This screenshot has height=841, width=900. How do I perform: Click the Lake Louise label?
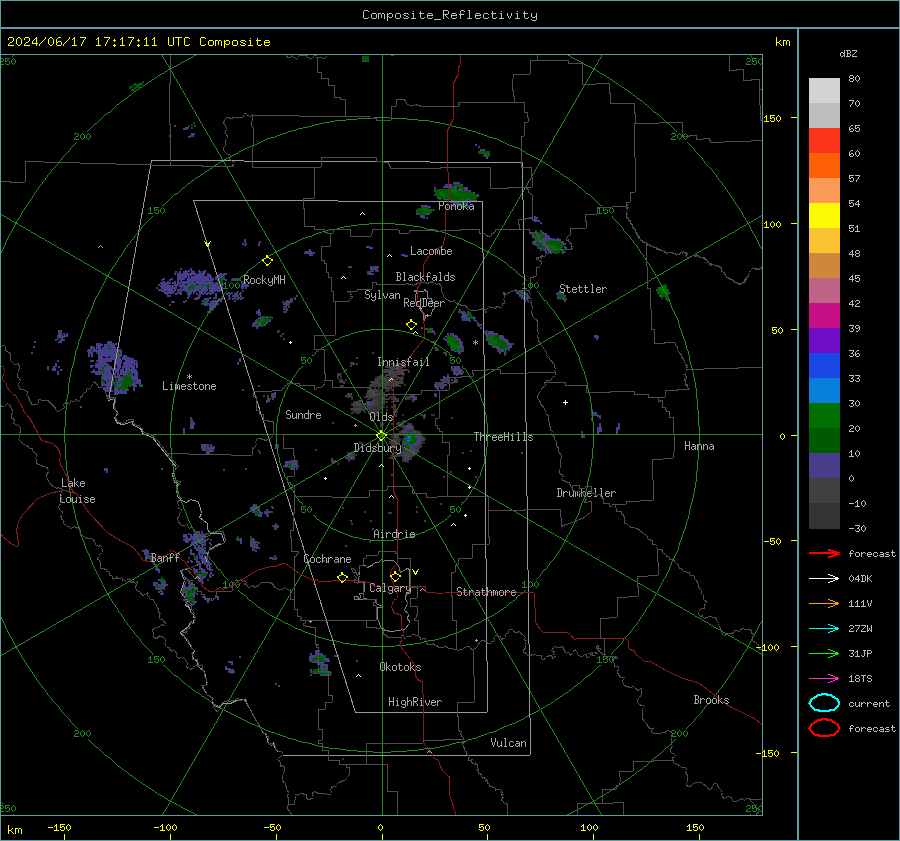coord(78,491)
